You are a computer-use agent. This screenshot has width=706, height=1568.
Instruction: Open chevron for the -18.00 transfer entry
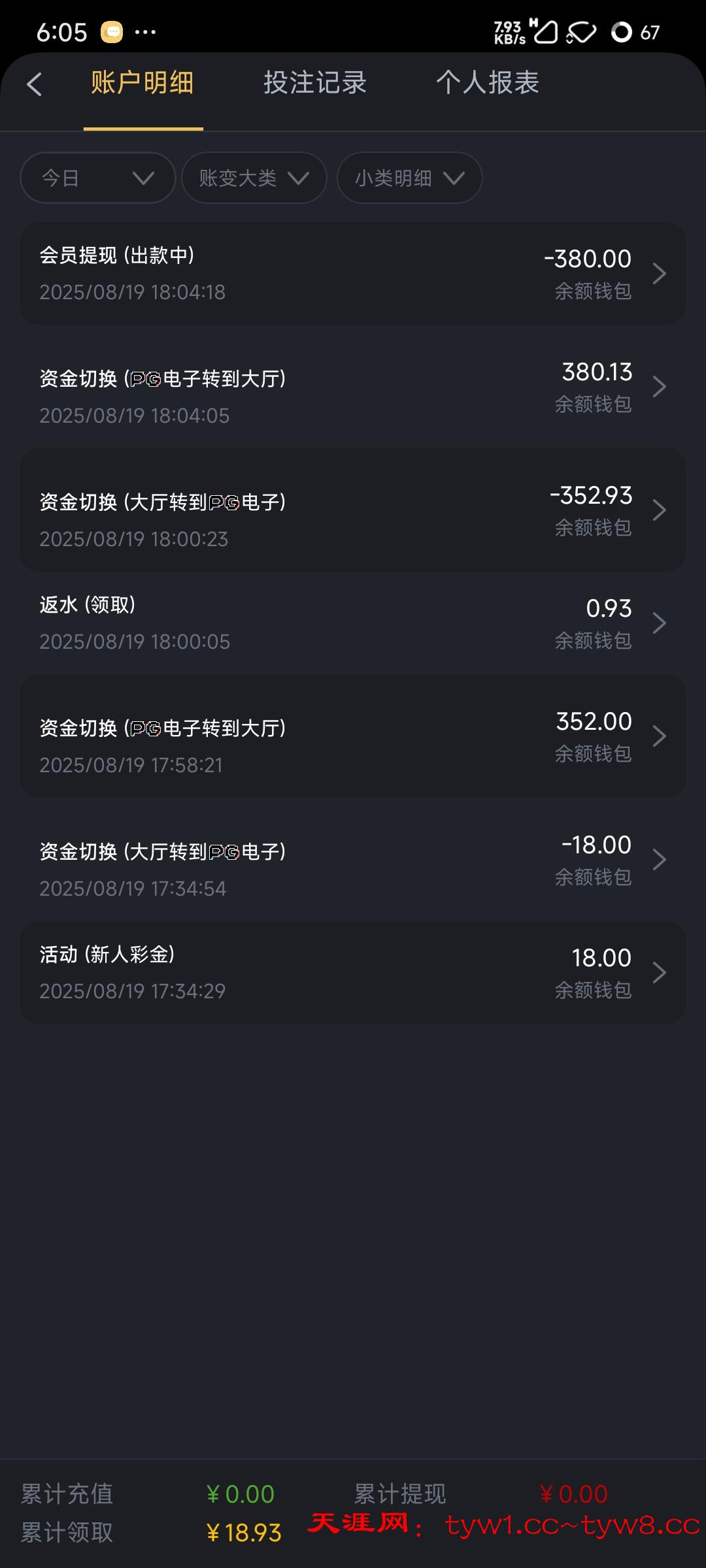[x=659, y=860]
